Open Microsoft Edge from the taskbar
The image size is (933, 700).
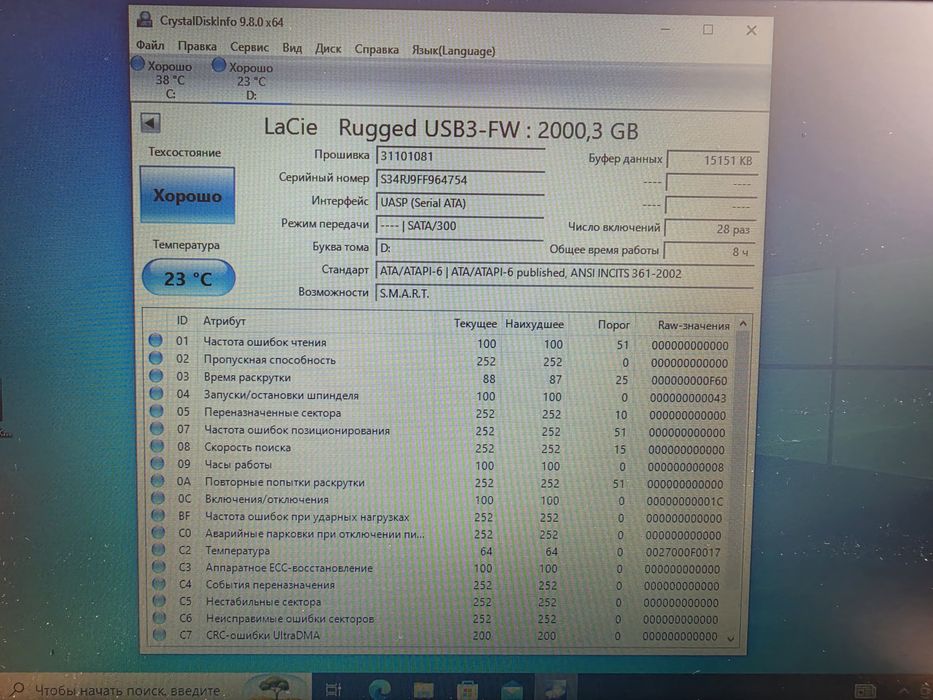coord(378,690)
